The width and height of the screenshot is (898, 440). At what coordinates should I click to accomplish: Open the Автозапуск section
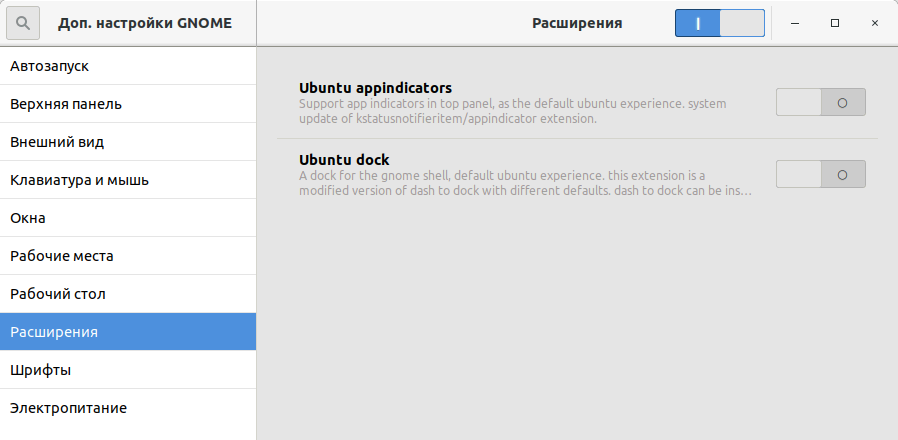128,66
